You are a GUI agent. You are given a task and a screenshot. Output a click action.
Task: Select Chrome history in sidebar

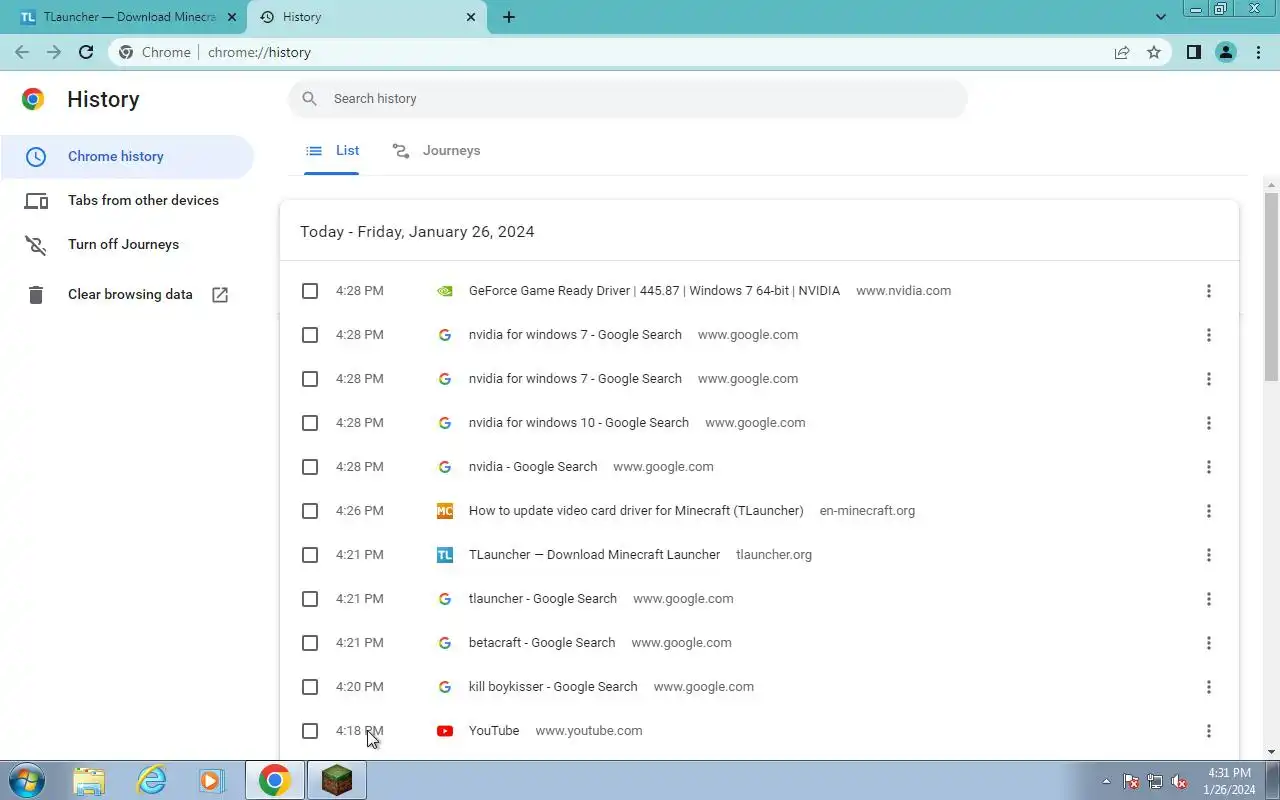point(127,157)
